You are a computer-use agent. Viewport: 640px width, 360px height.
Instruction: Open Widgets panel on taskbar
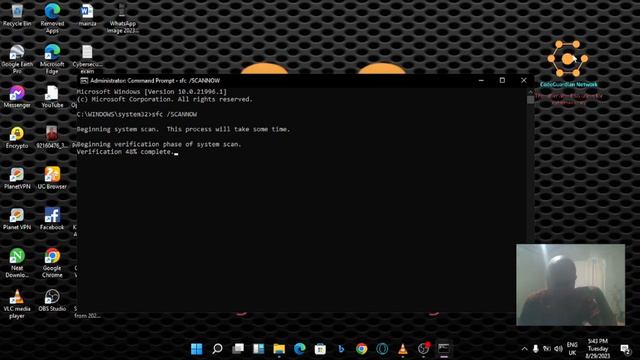[258, 349]
